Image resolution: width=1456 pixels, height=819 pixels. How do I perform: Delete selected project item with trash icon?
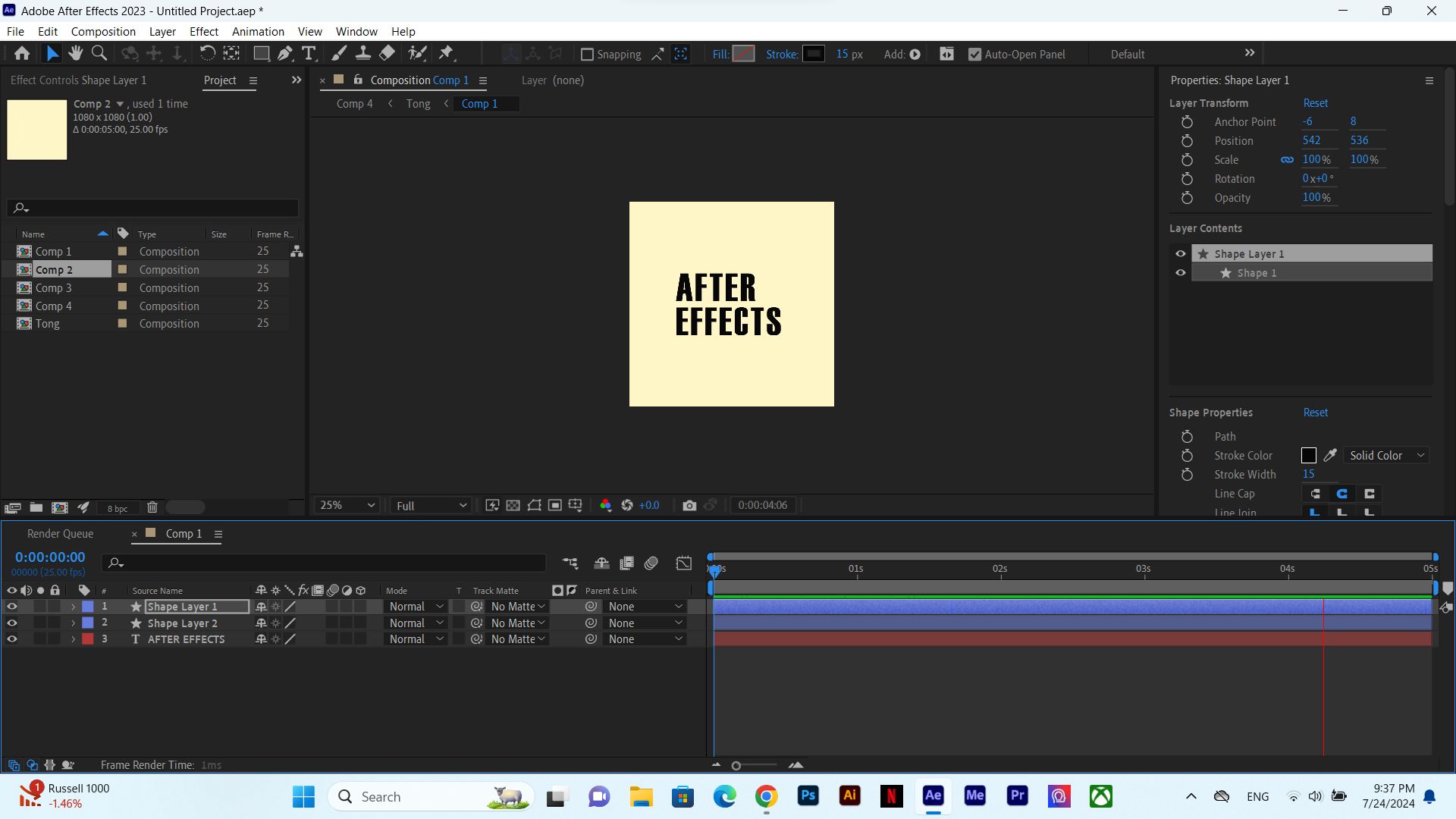(x=152, y=508)
